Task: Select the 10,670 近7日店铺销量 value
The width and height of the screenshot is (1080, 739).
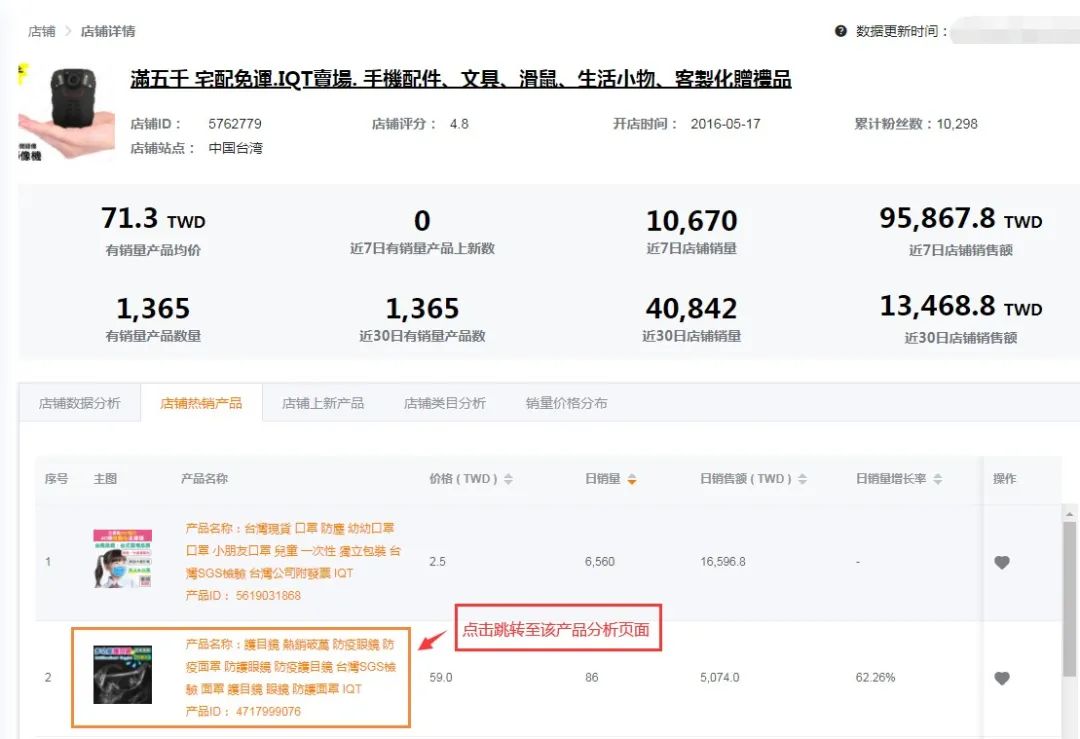Action: (x=692, y=221)
